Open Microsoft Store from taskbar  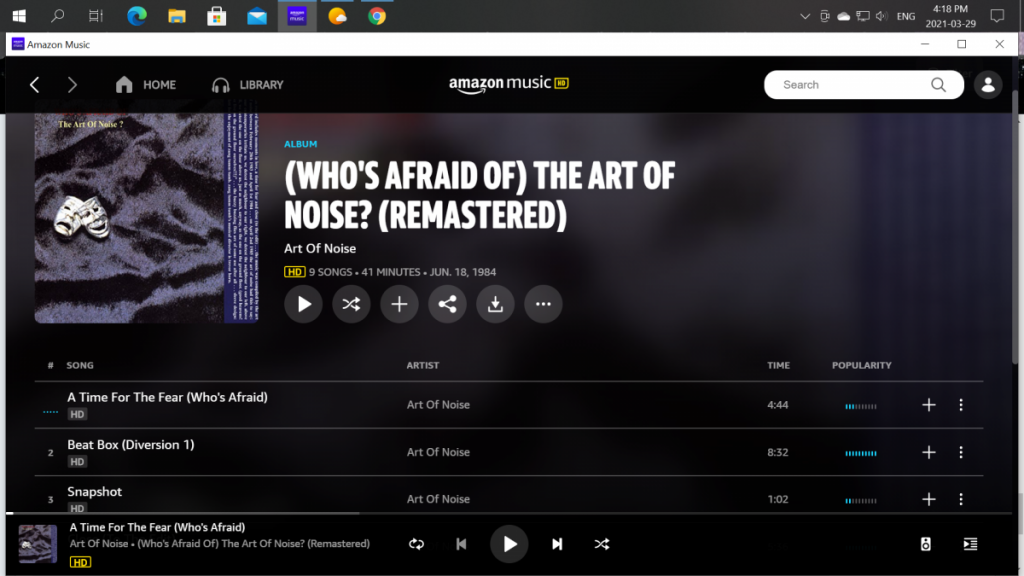217,16
